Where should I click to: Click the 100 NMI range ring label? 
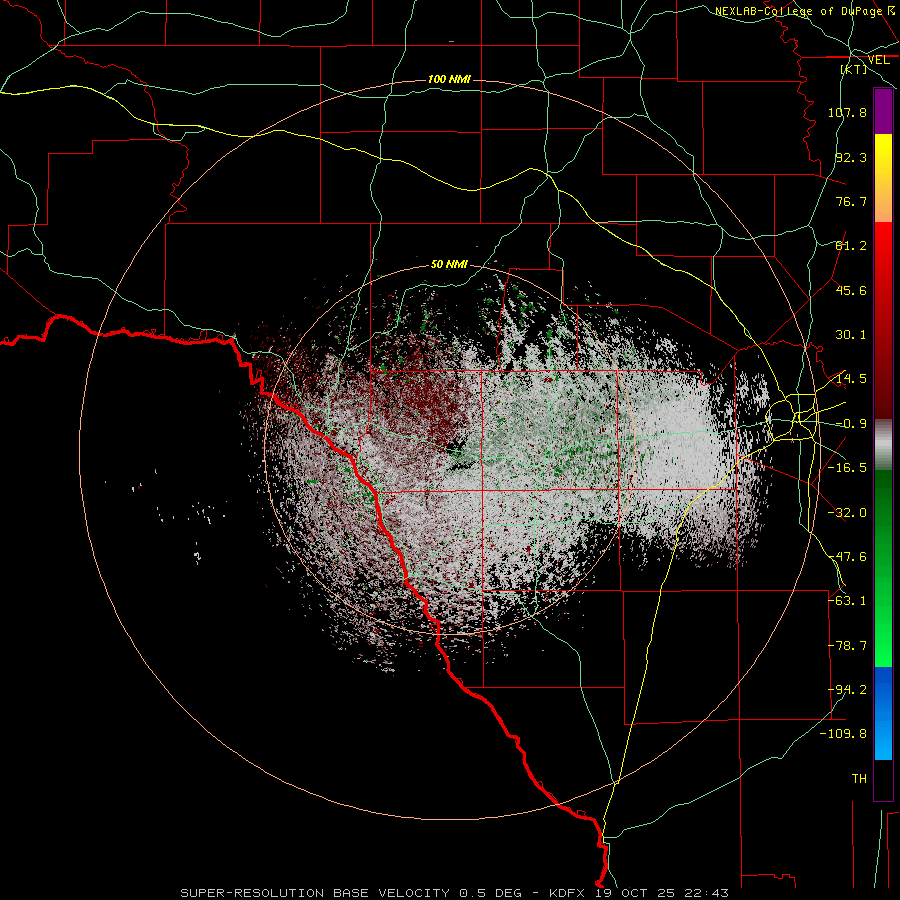[449, 79]
